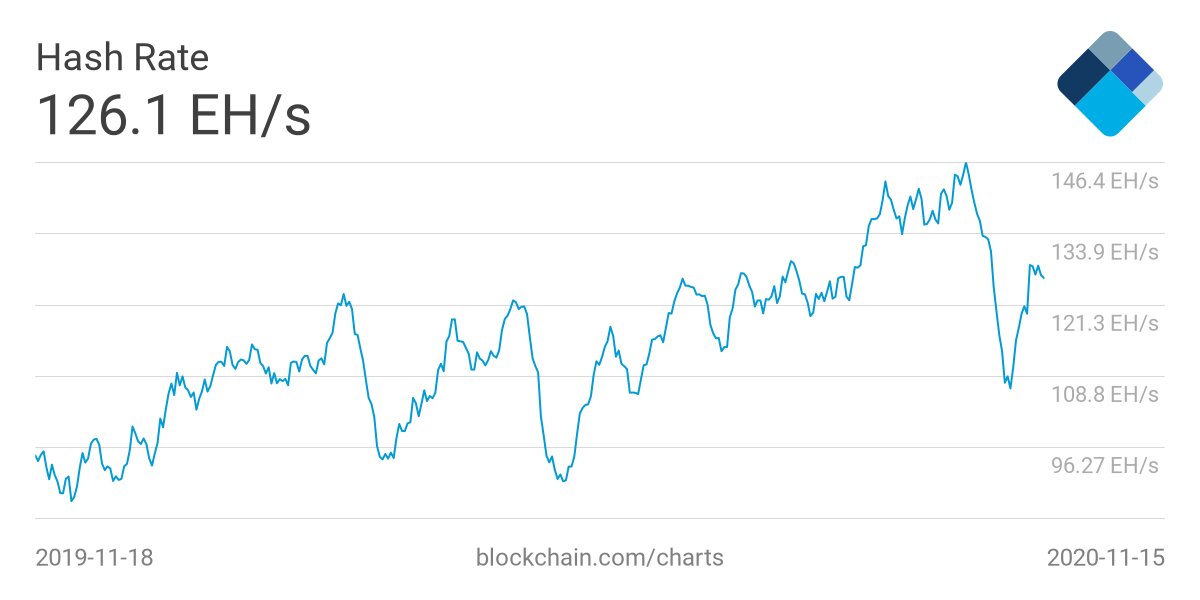Select the 2020-11-15 end date
This screenshot has height=600, width=1200.
point(1105,557)
